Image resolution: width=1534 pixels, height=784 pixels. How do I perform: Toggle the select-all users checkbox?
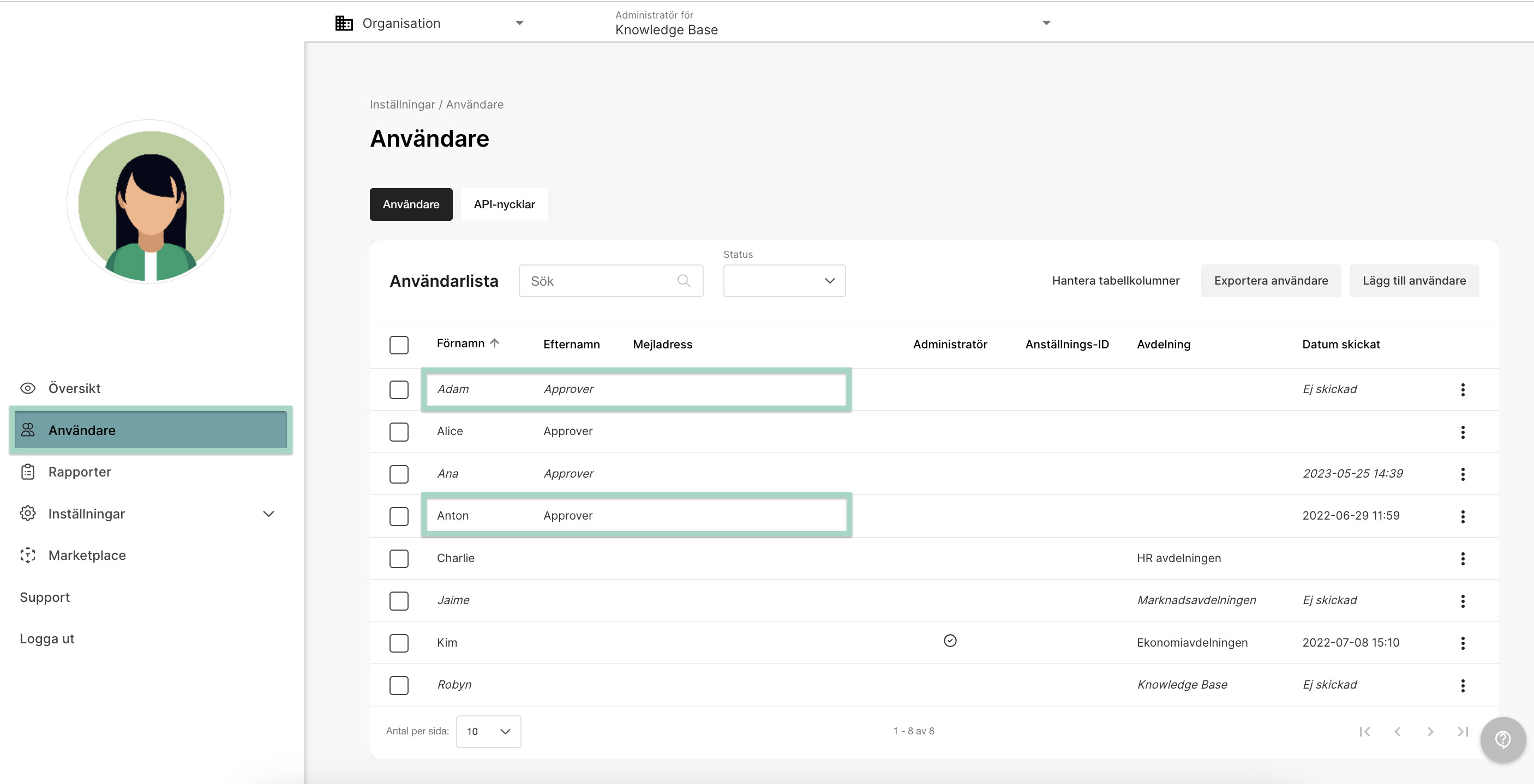(x=398, y=345)
